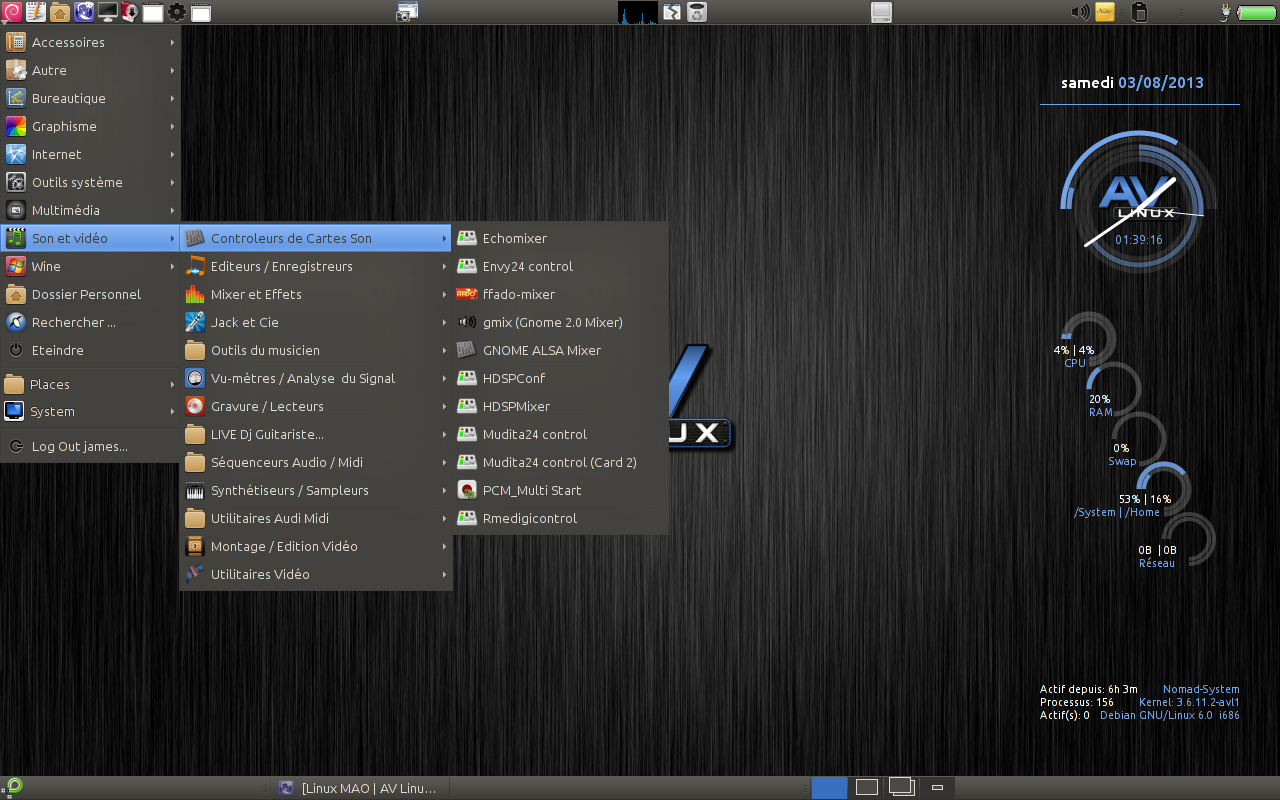1280x800 pixels.
Task: Click the clipboard manager tray icon
Action: tap(1138, 12)
